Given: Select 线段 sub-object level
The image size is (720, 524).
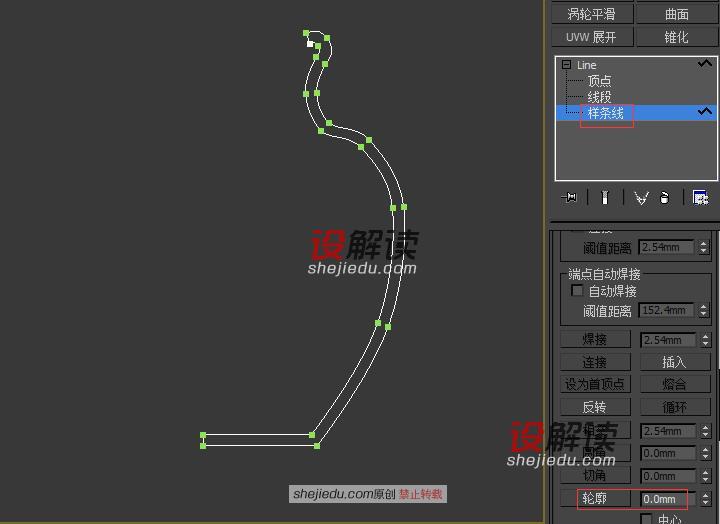Looking at the screenshot, I should (x=599, y=97).
